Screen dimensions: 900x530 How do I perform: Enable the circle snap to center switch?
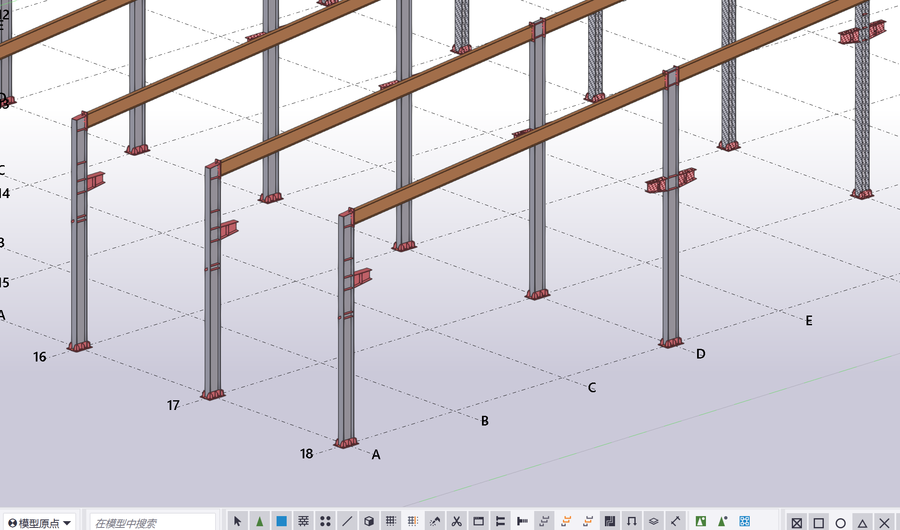[x=840, y=522]
